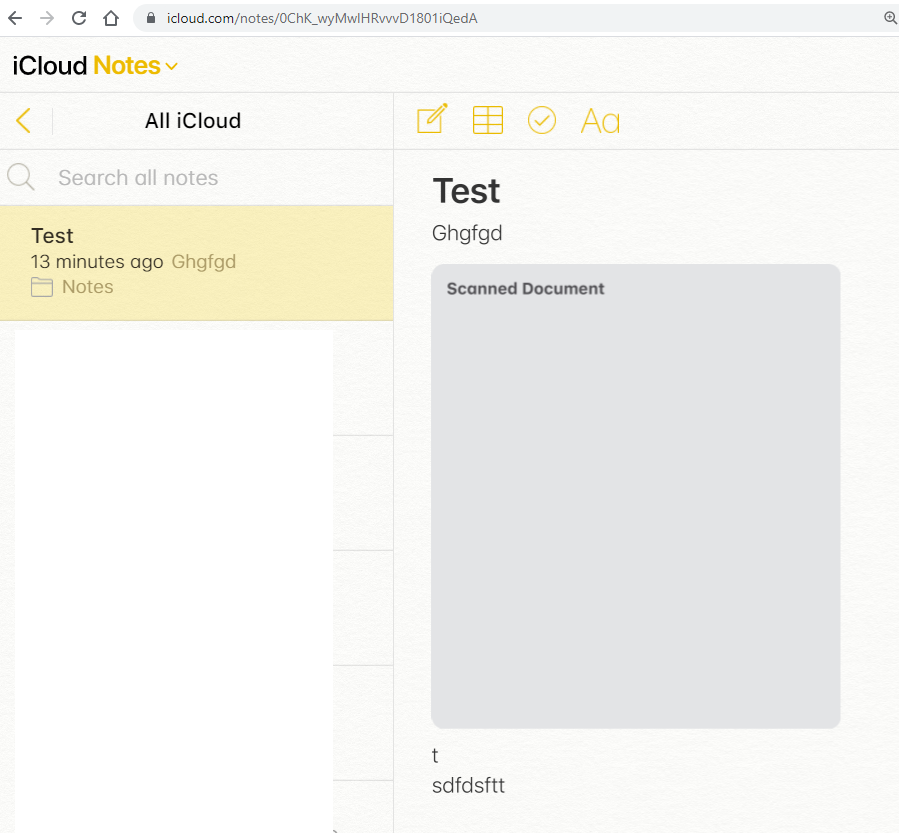Click the All iCloud header title

pyautogui.click(x=193, y=121)
